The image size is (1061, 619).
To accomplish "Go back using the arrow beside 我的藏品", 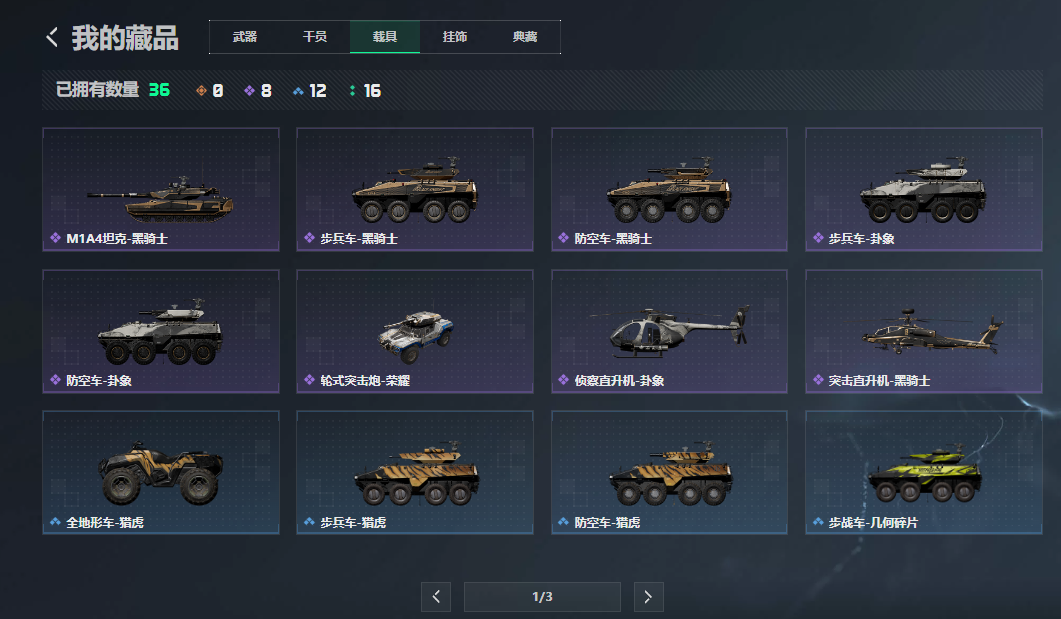I will tap(52, 37).
